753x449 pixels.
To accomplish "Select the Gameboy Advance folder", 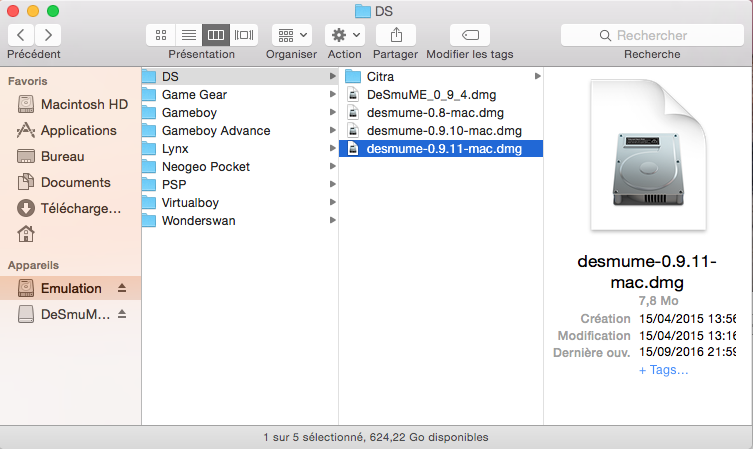I will click(240, 131).
